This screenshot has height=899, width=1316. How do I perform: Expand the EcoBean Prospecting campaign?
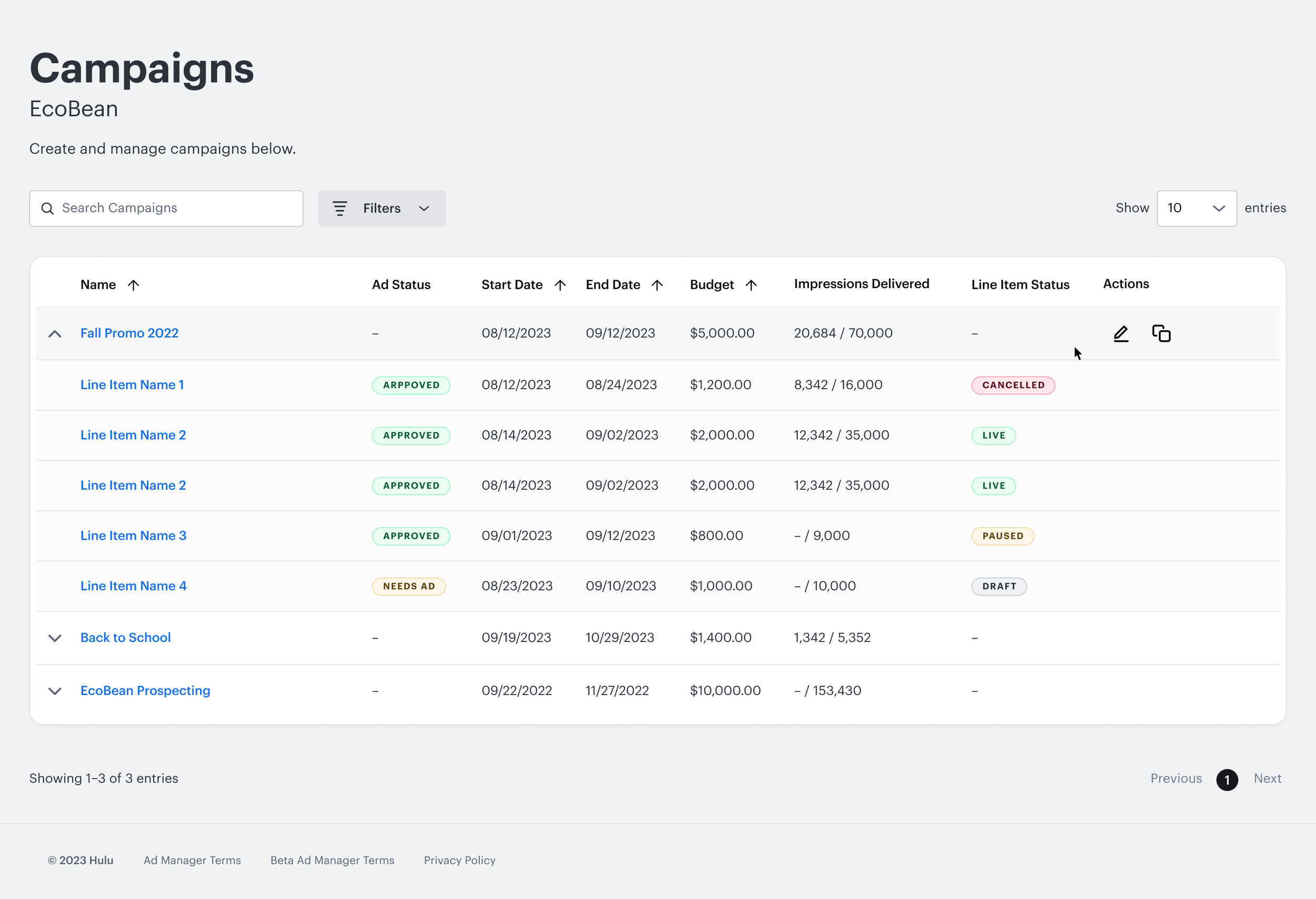[x=55, y=691]
